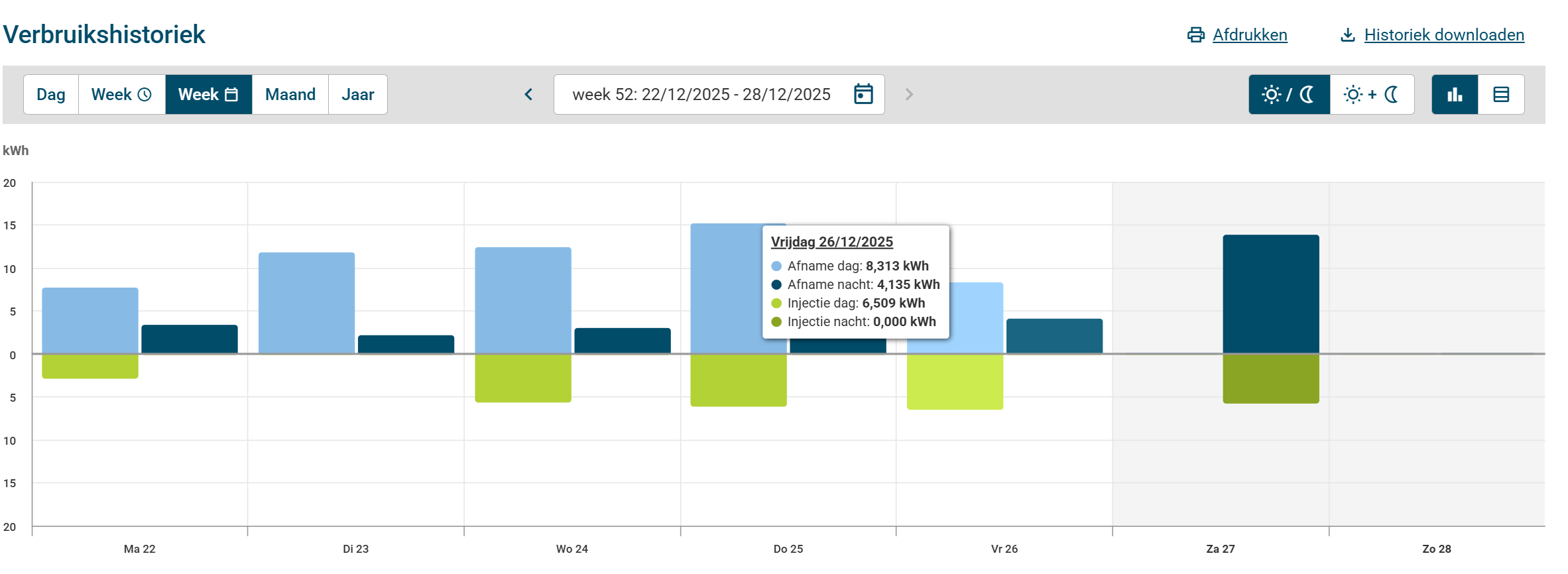Click the Afdrukken link
1568x574 pixels.
[1250, 35]
